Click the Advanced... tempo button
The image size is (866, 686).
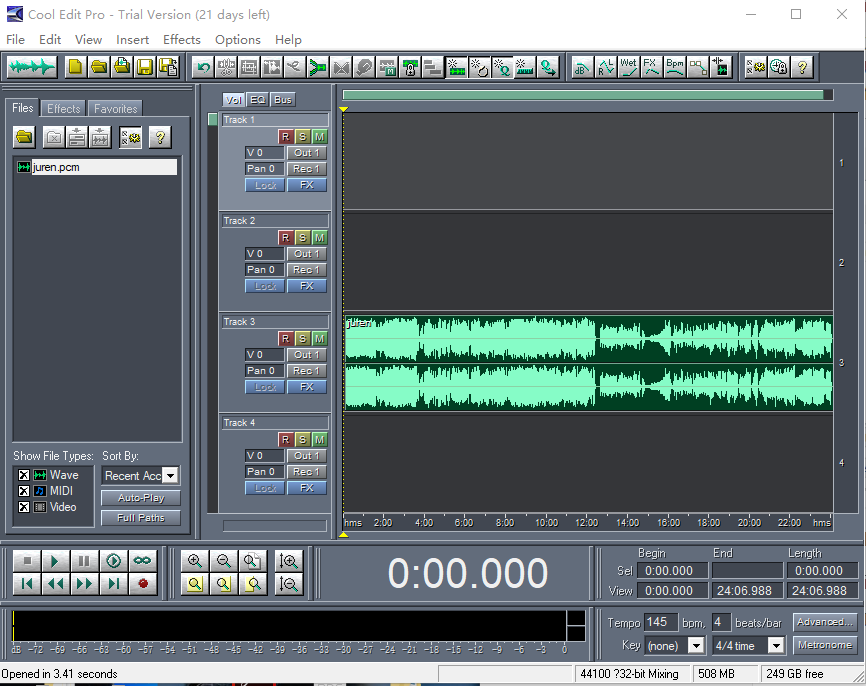point(825,622)
